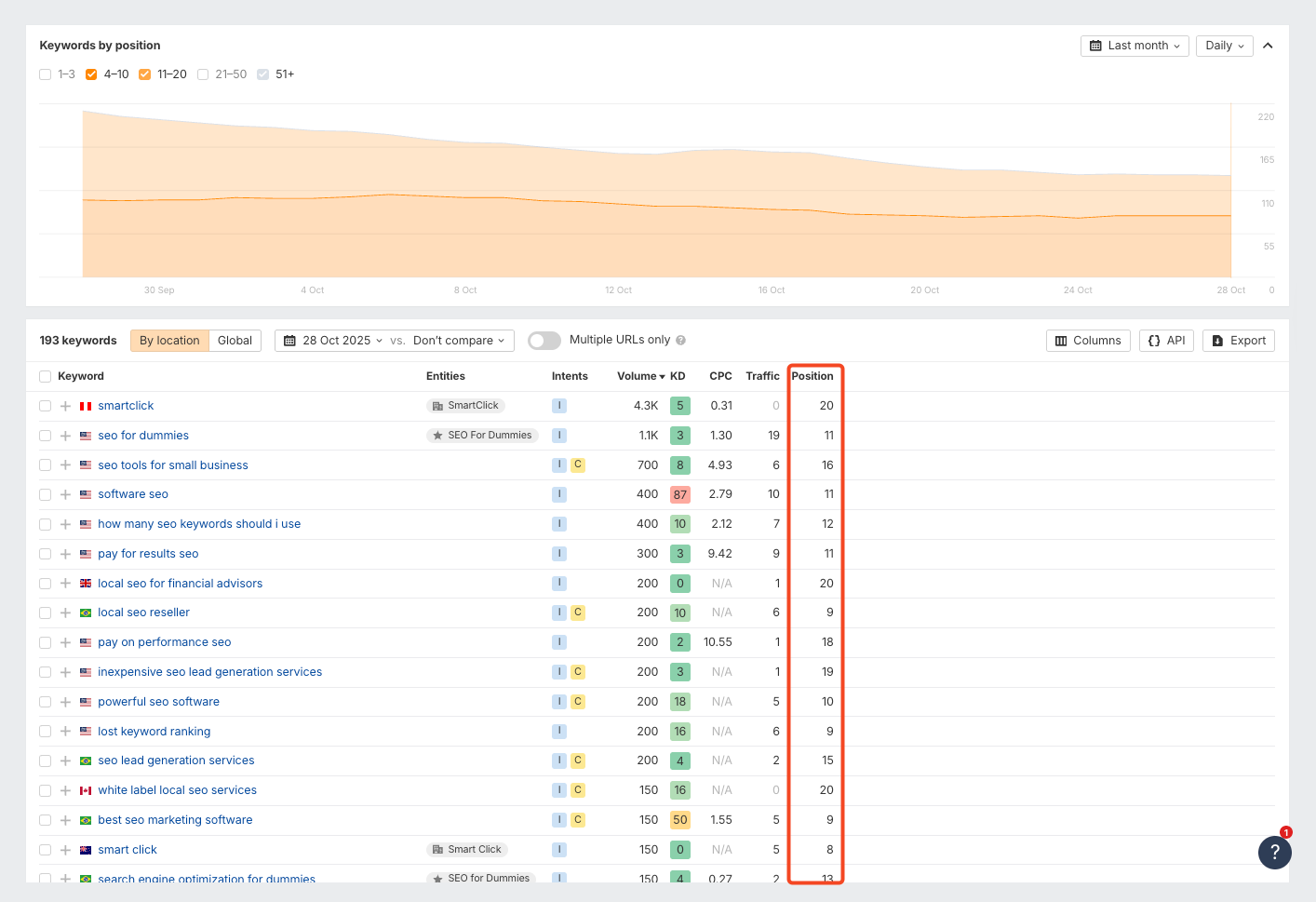Enable the 1–3 position checkbox
Screen dimensions: 1316x902
45,74
